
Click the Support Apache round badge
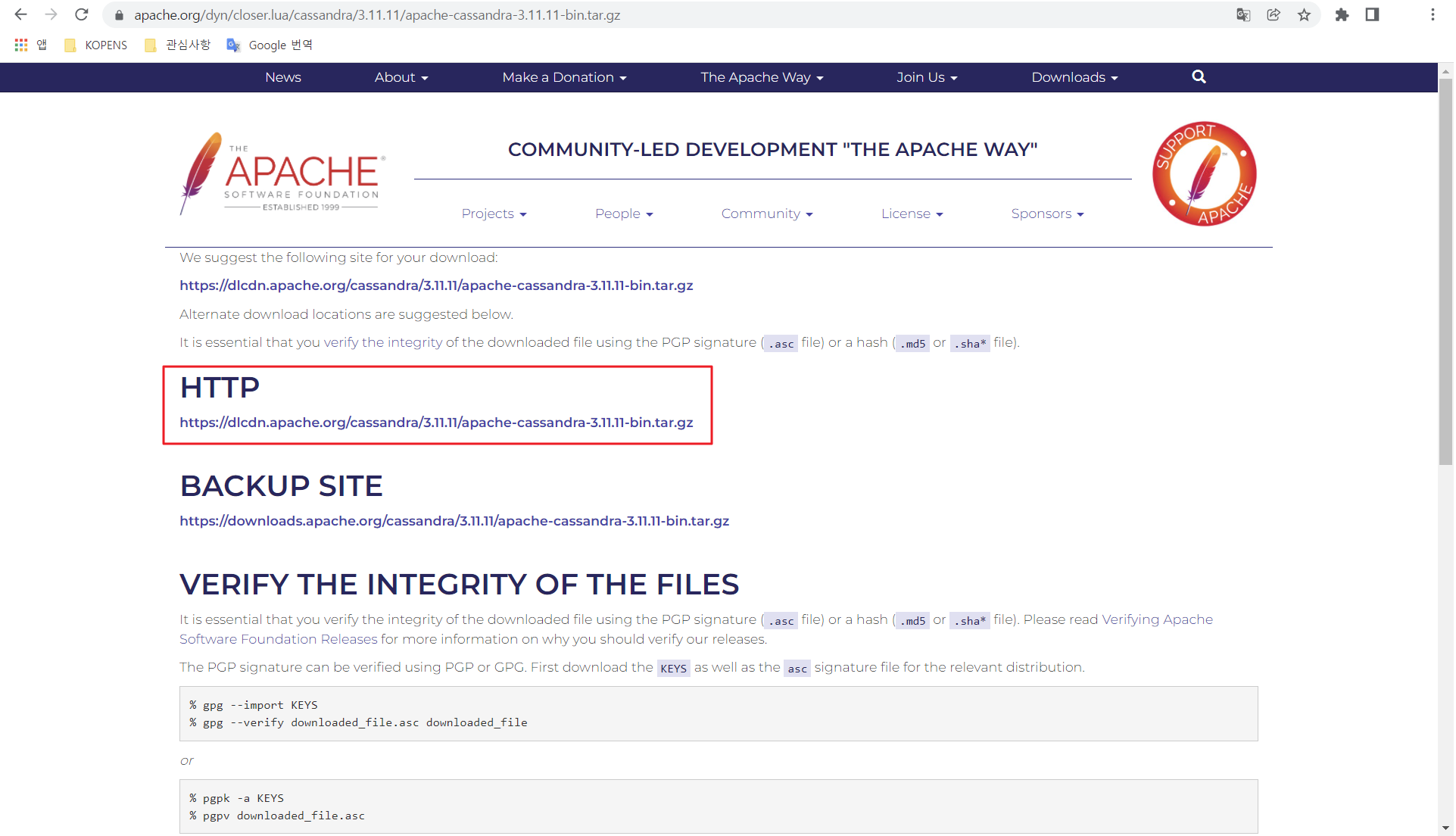click(1204, 173)
